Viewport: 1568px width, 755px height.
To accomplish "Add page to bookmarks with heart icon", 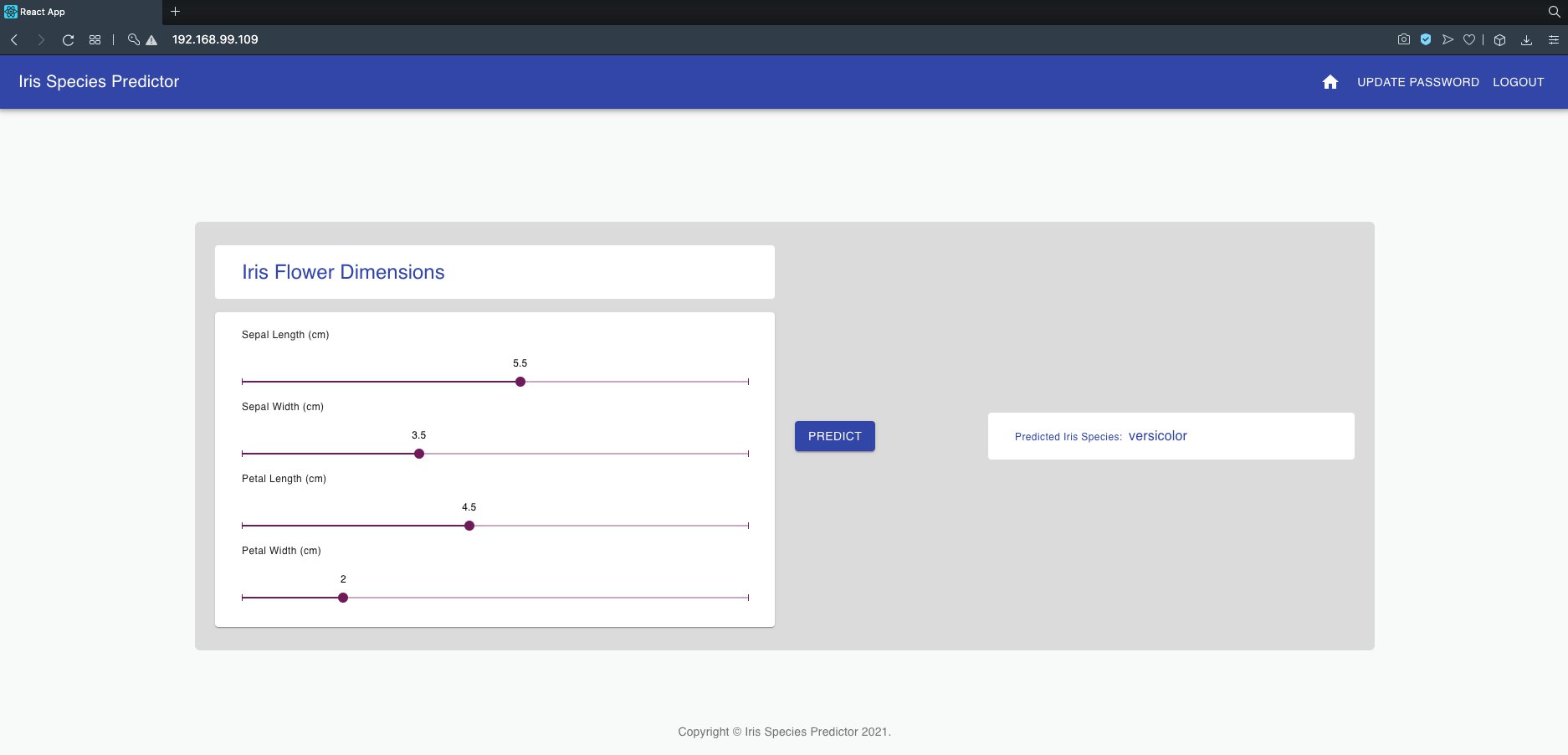I will (x=1468, y=39).
